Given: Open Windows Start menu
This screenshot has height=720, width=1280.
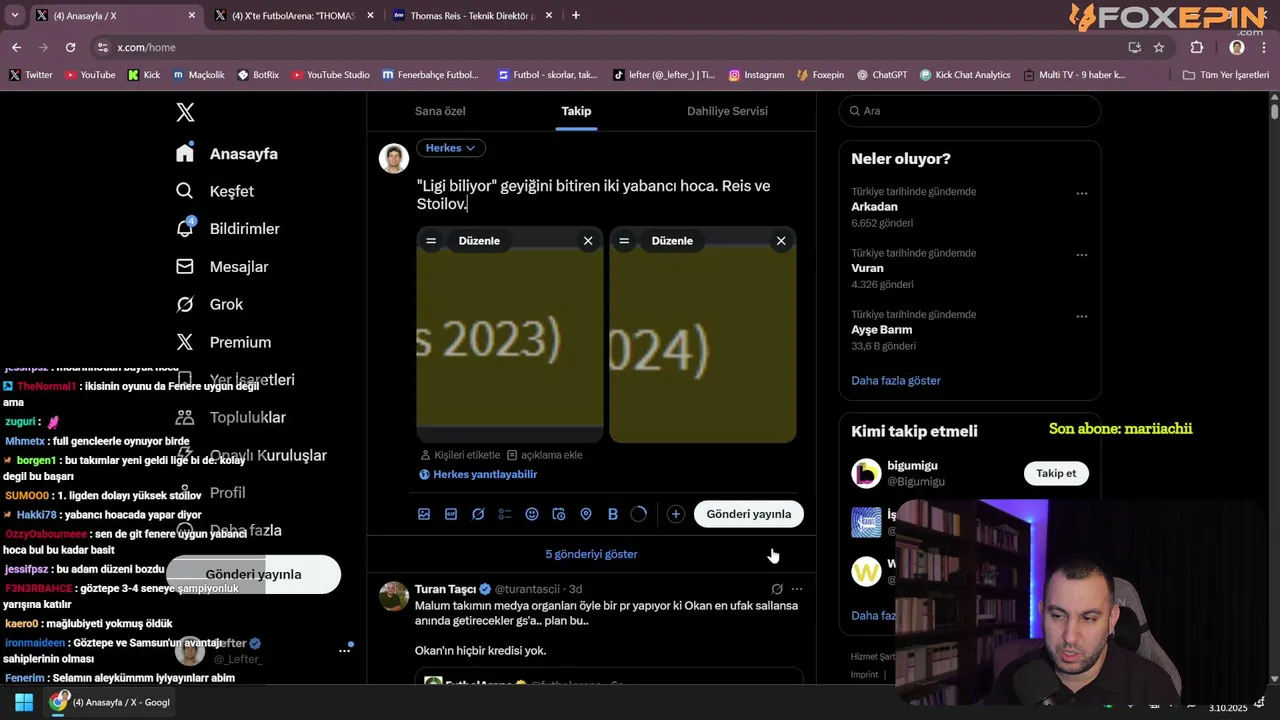Looking at the screenshot, I should pyautogui.click(x=24, y=702).
